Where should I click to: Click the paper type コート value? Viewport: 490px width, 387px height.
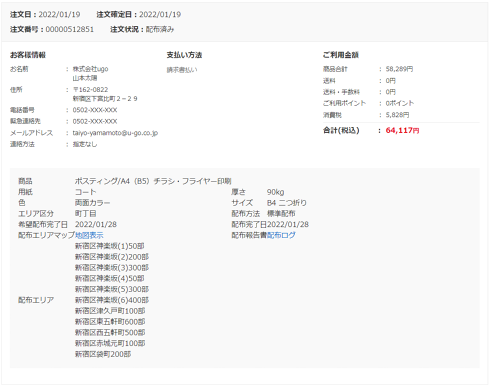click(x=86, y=192)
